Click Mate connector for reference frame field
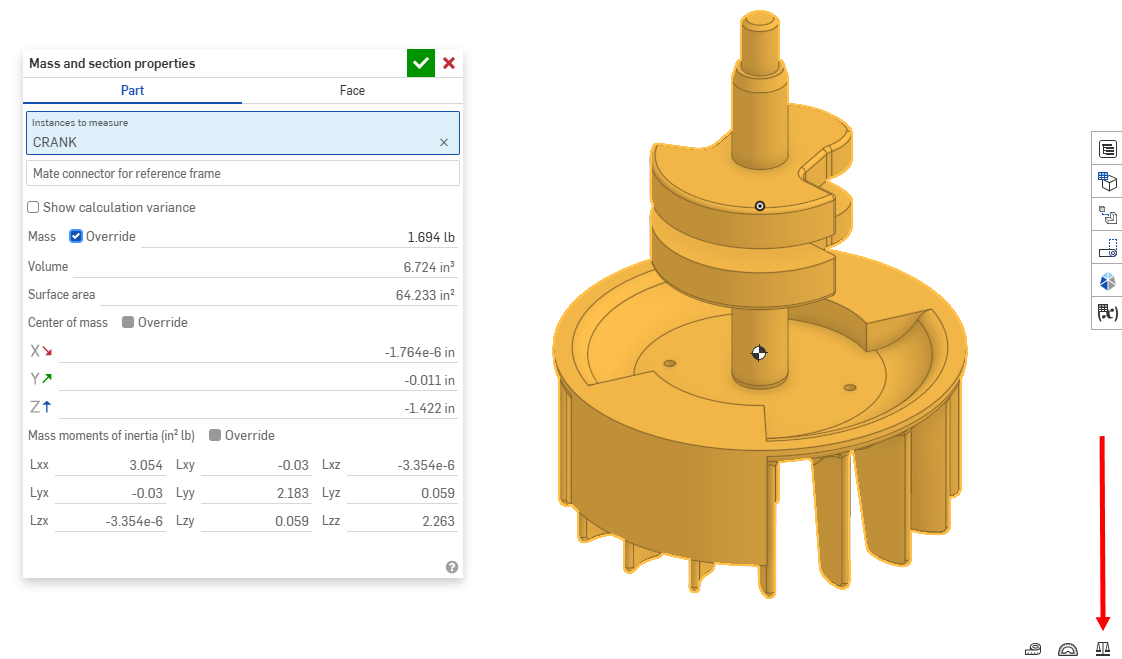The height and width of the screenshot is (659, 1122). (x=242, y=173)
